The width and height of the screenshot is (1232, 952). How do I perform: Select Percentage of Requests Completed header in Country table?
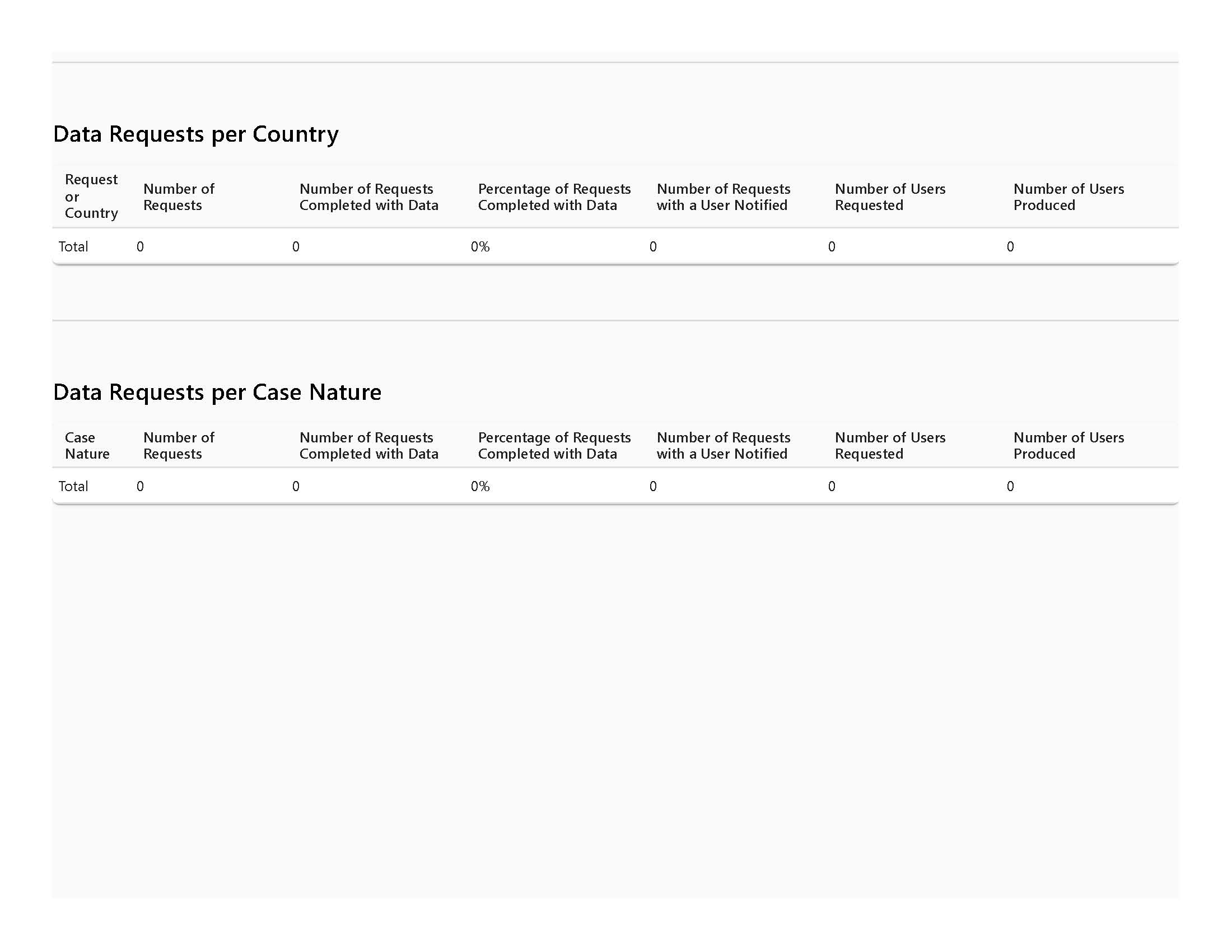[x=554, y=197]
